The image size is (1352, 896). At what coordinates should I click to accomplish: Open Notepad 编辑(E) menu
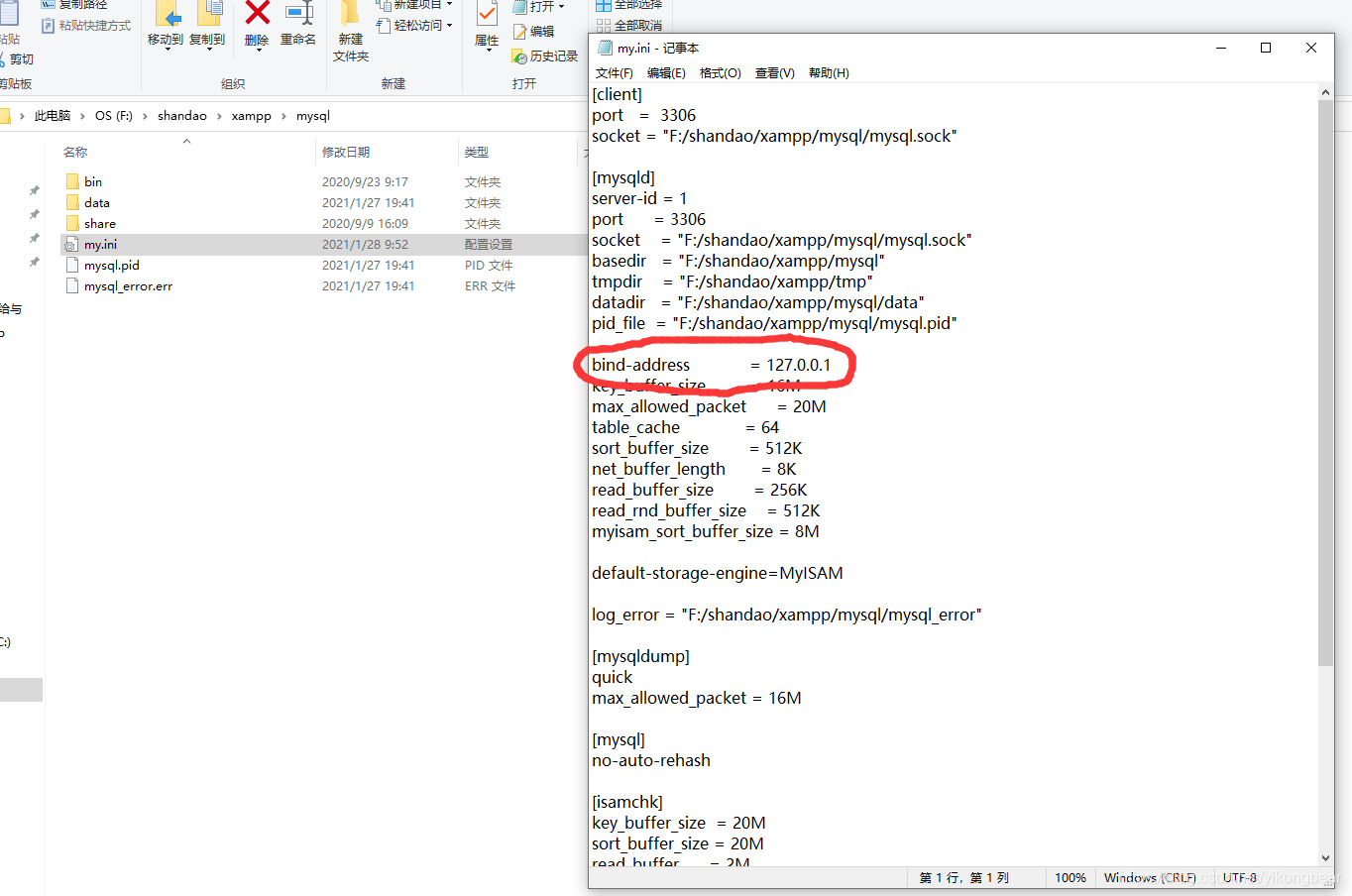point(666,73)
